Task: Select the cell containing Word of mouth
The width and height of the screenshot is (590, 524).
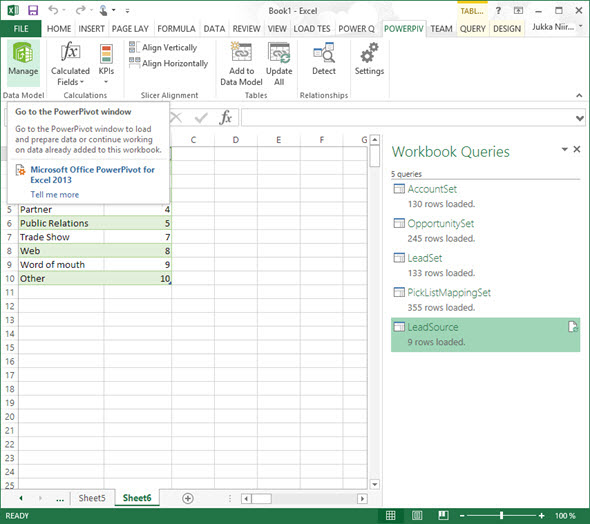Action: [61, 264]
